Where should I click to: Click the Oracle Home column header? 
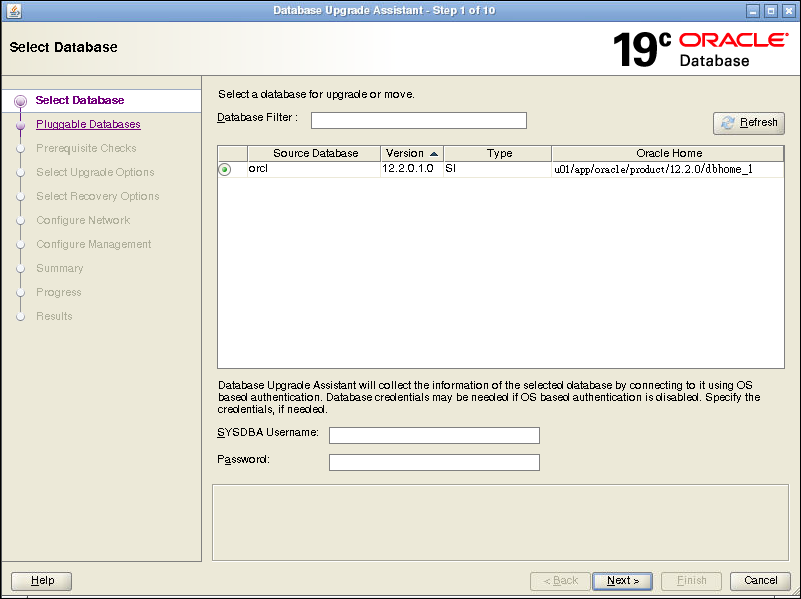click(668, 153)
